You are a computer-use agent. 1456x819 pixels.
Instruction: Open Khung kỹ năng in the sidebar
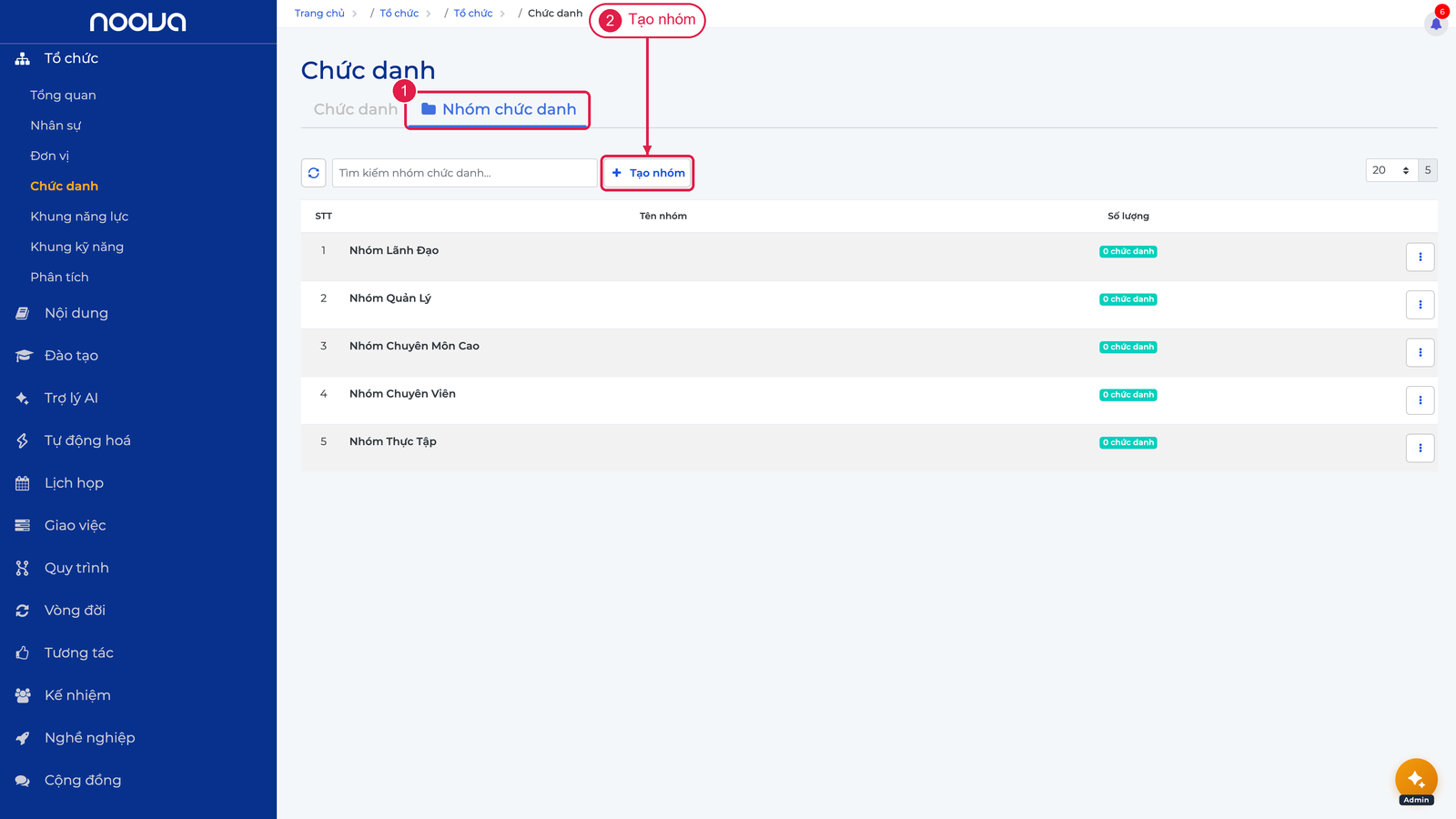pyautogui.click(x=76, y=247)
